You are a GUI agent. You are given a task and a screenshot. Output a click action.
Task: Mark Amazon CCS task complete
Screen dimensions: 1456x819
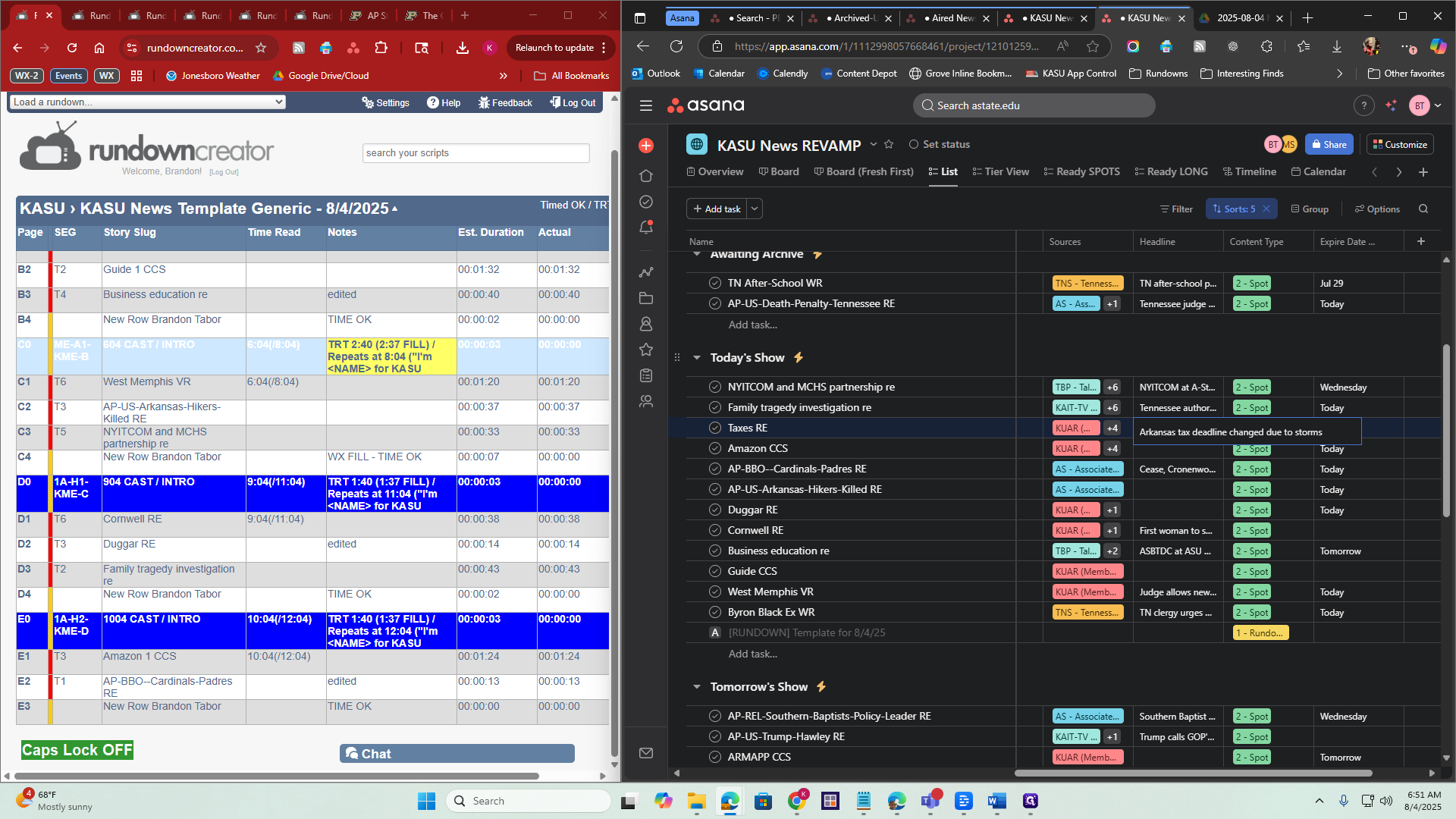(714, 448)
